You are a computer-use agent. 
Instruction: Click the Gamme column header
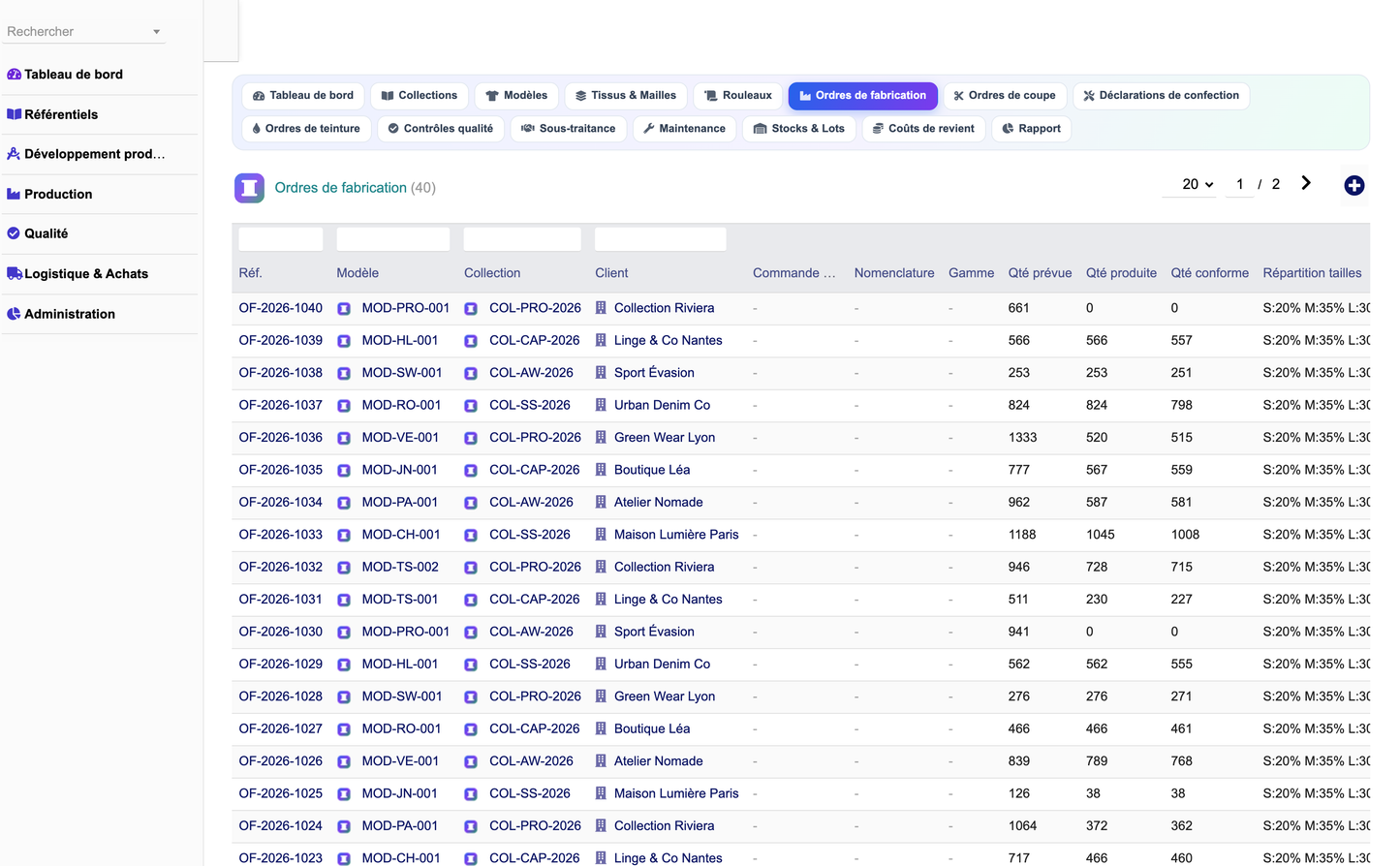click(x=971, y=273)
